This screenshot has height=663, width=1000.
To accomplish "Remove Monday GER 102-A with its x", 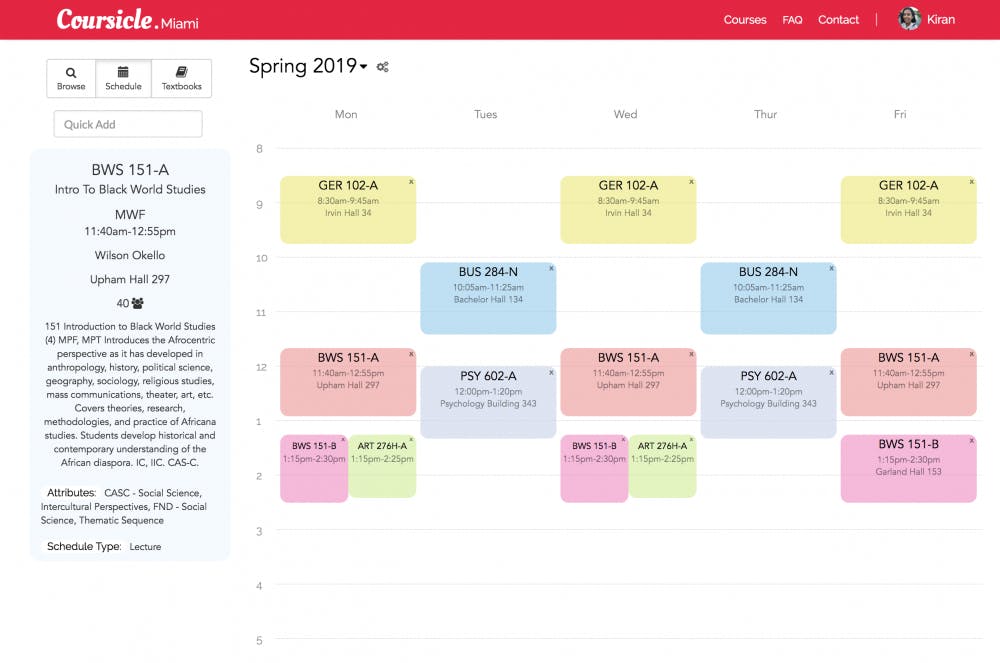I will tap(411, 182).
